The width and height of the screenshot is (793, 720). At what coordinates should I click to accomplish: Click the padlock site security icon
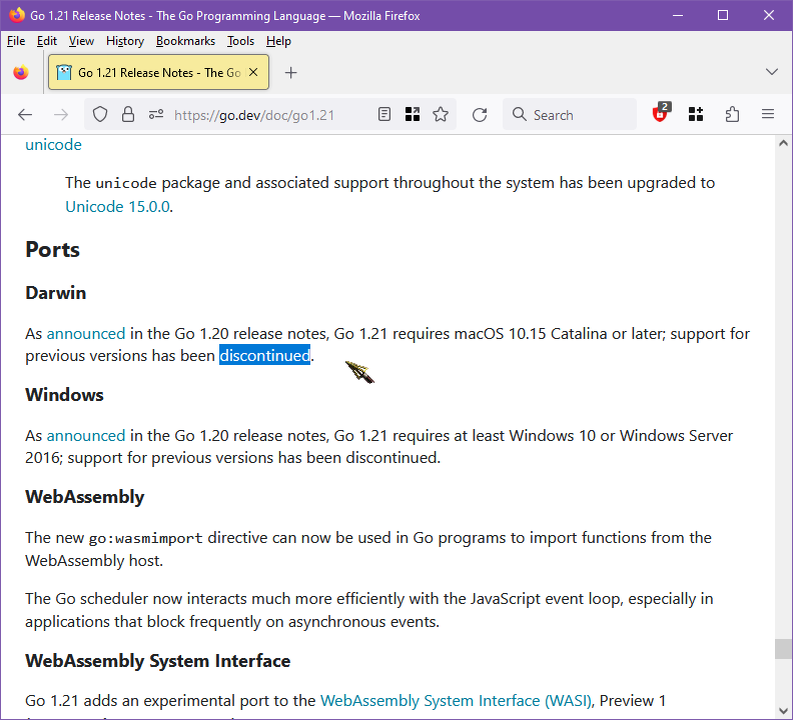click(x=128, y=115)
